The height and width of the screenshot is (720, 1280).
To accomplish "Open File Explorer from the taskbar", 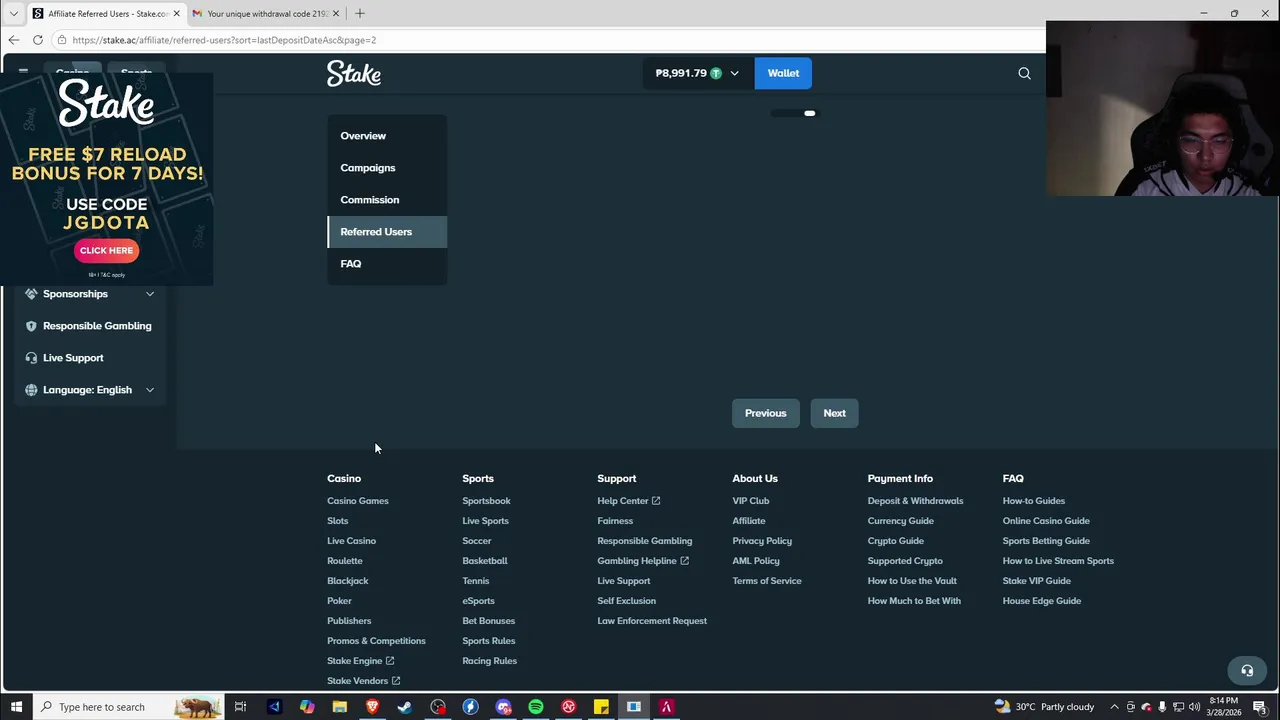I will click(340, 707).
